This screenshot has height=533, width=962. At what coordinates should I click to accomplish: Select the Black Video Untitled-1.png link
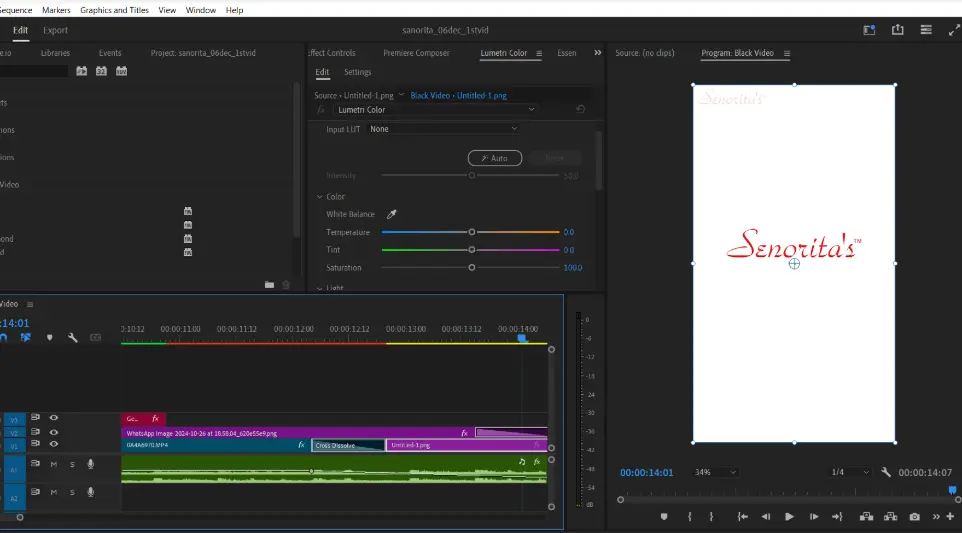pyautogui.click(x=458, y=96)
